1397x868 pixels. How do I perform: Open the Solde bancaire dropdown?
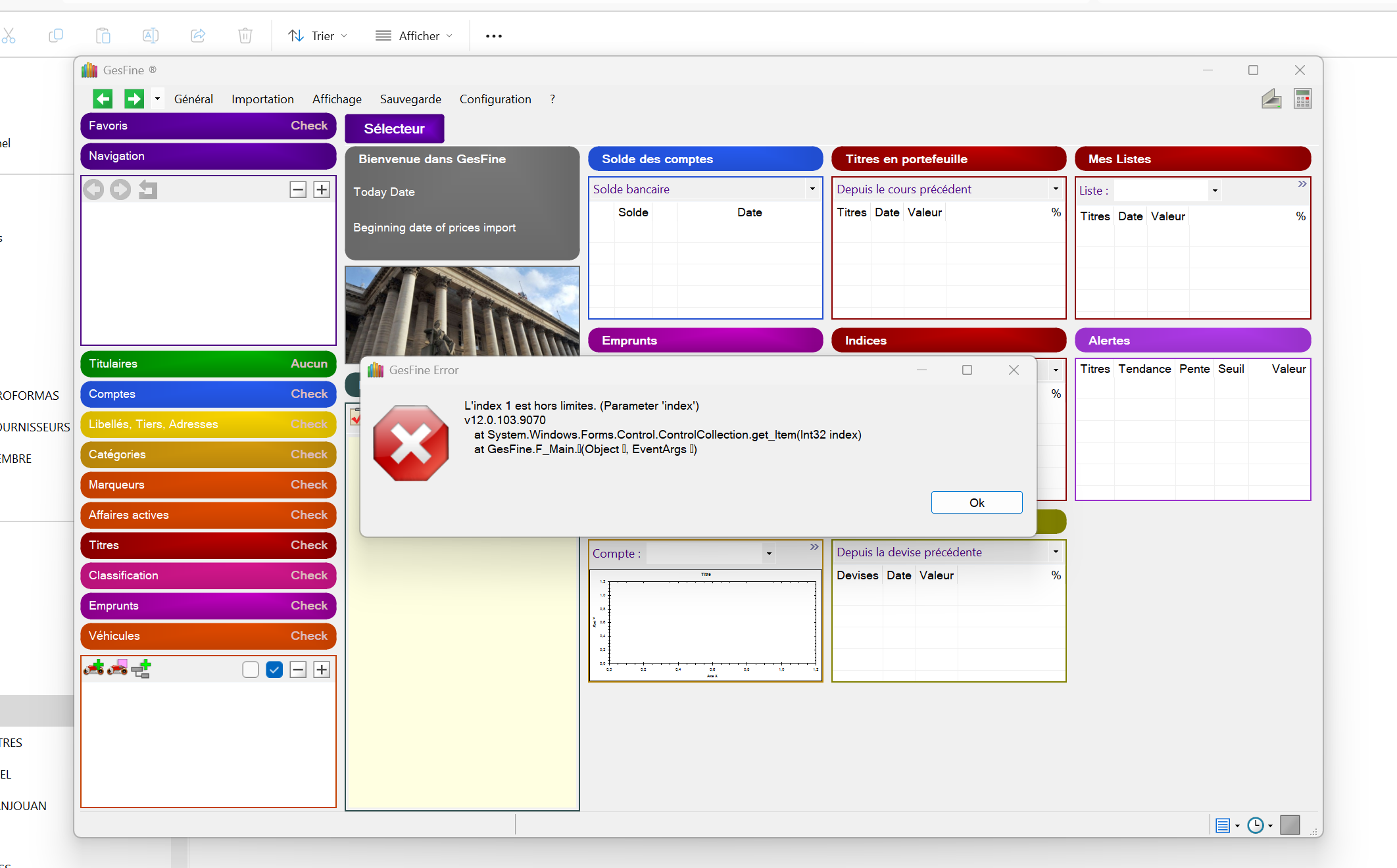point(812,189)
